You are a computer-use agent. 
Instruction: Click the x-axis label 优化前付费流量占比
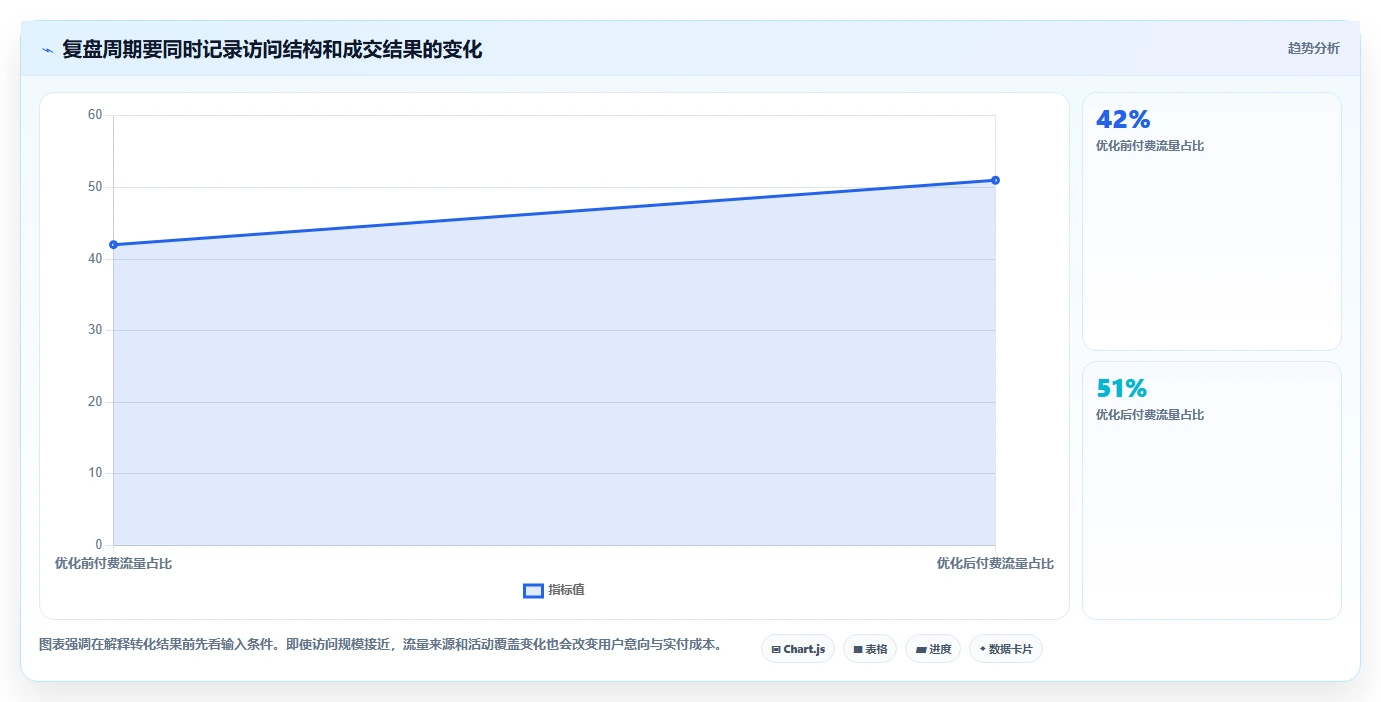113,564
